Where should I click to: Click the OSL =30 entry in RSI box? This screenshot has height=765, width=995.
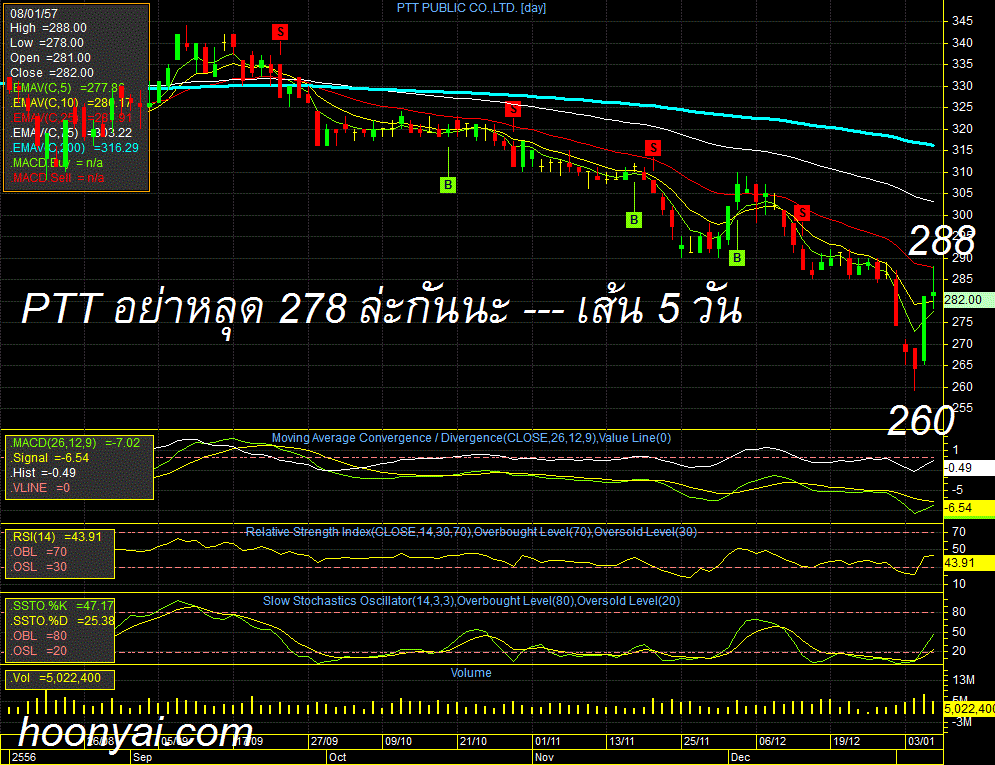pyautogui.click(x=39, y=567)
